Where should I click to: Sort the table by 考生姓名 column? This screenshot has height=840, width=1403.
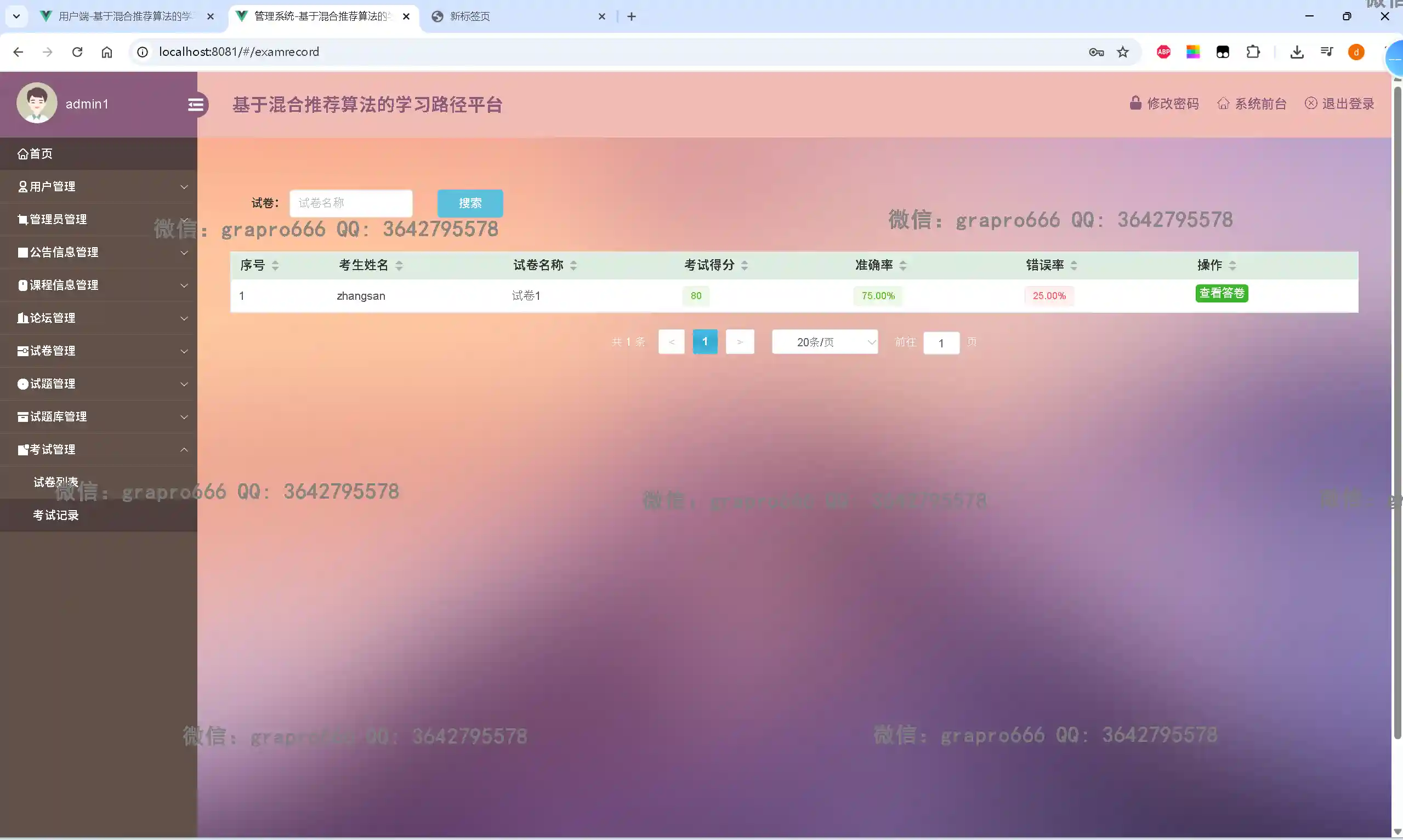[399, 265]
